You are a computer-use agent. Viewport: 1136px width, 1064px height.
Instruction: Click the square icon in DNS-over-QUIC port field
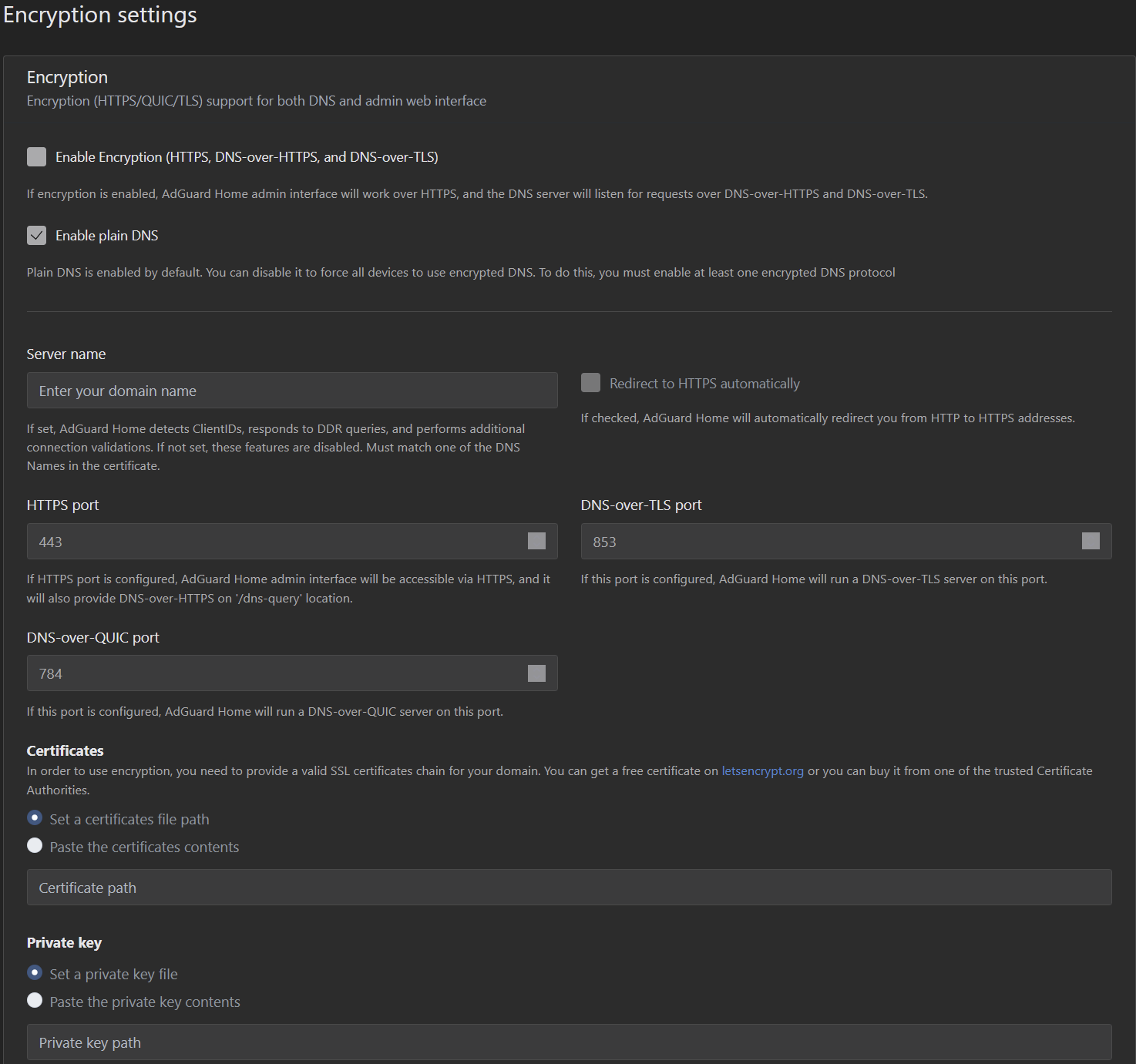536,673
